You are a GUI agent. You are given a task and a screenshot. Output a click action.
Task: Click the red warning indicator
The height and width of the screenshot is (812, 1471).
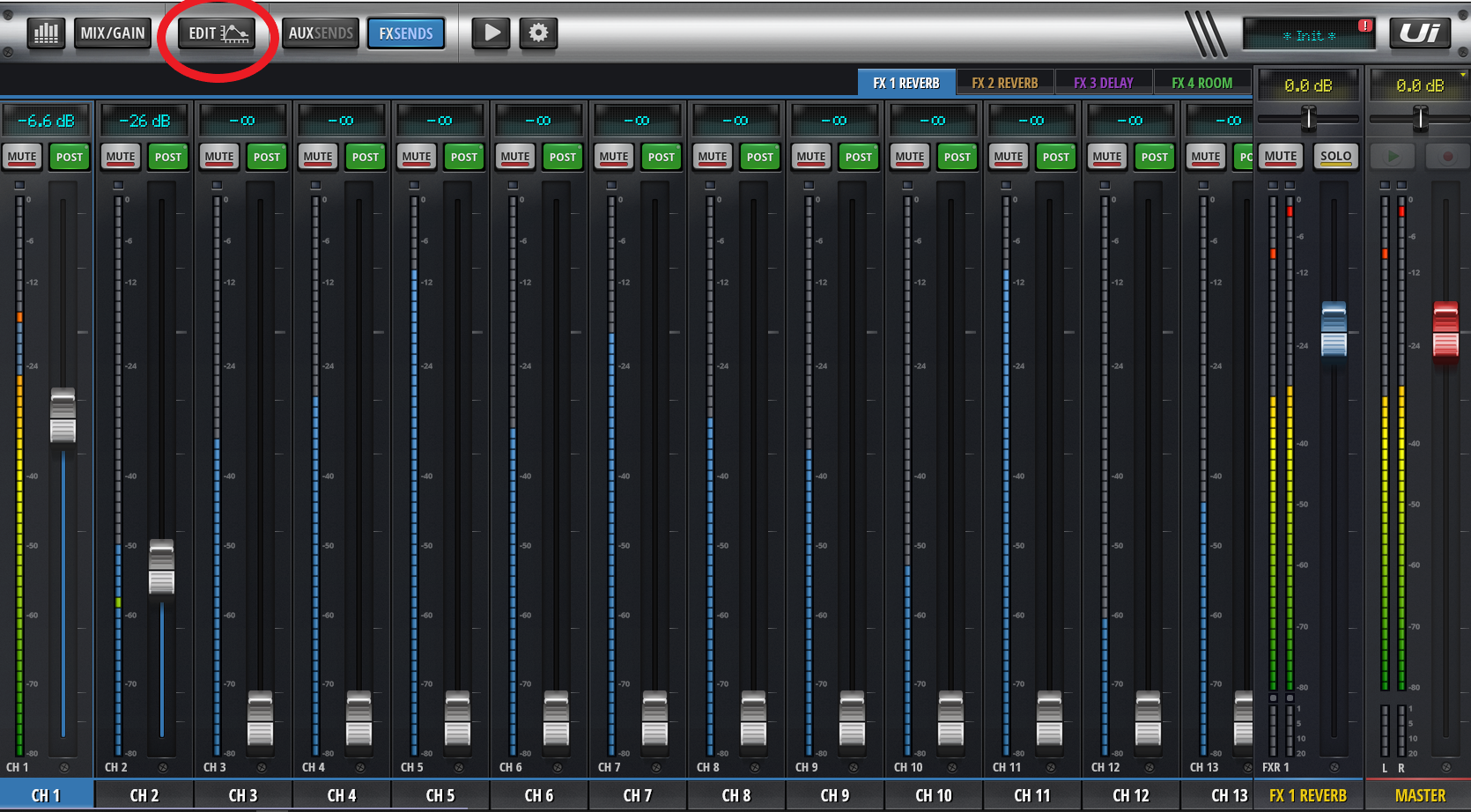1364,26
